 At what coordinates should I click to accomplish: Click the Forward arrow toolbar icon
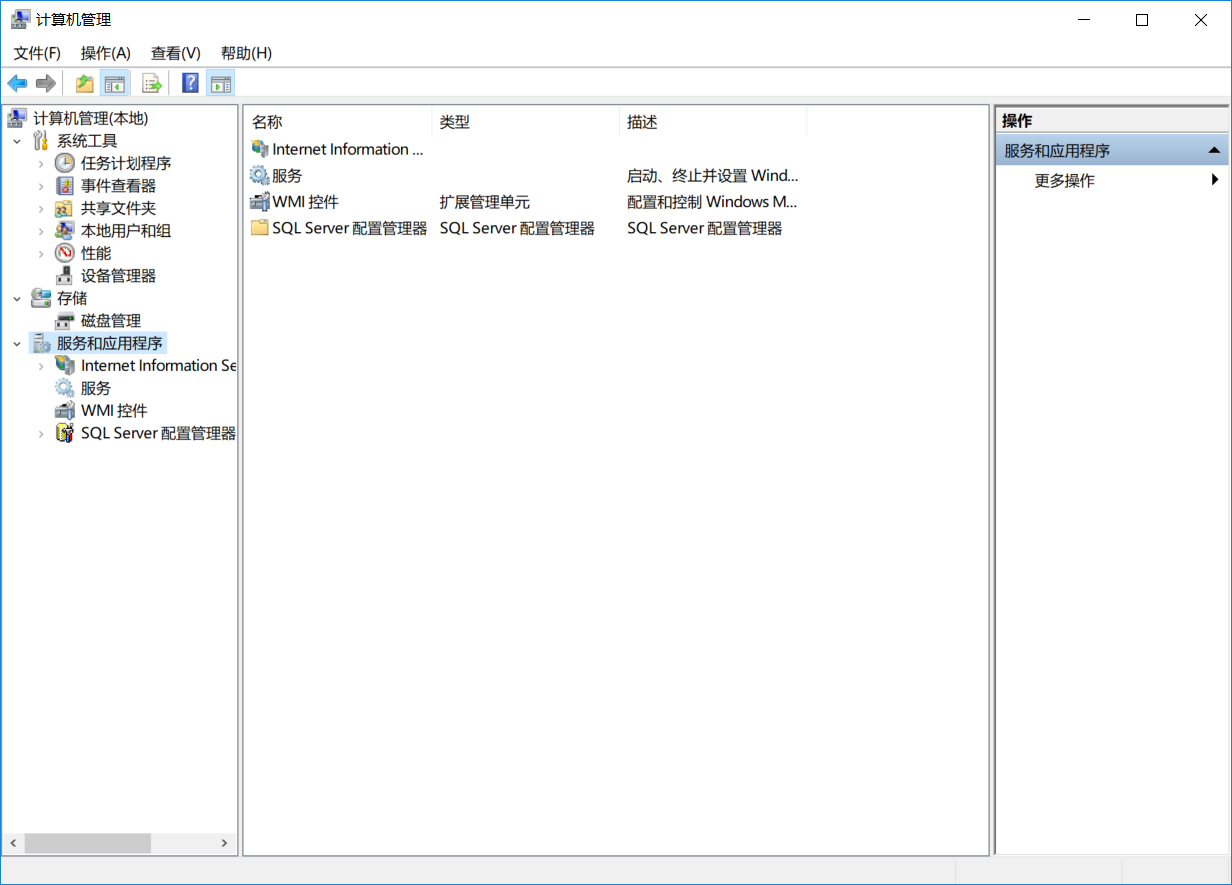(x=45, y=83)
